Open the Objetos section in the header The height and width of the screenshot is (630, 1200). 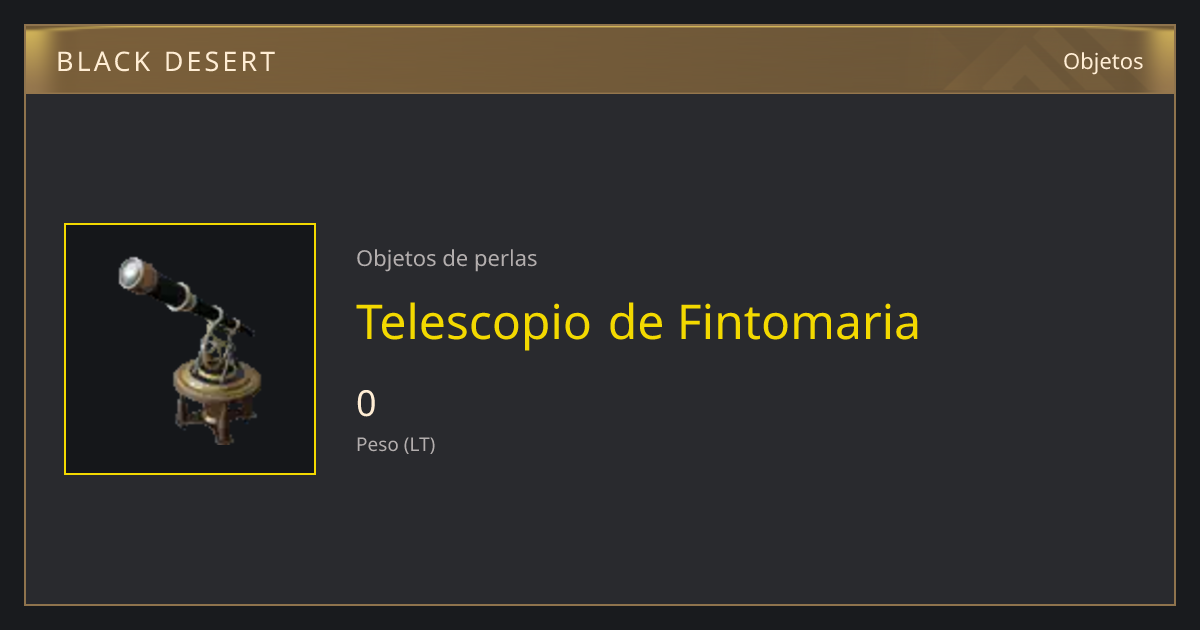coord(1103,61)
